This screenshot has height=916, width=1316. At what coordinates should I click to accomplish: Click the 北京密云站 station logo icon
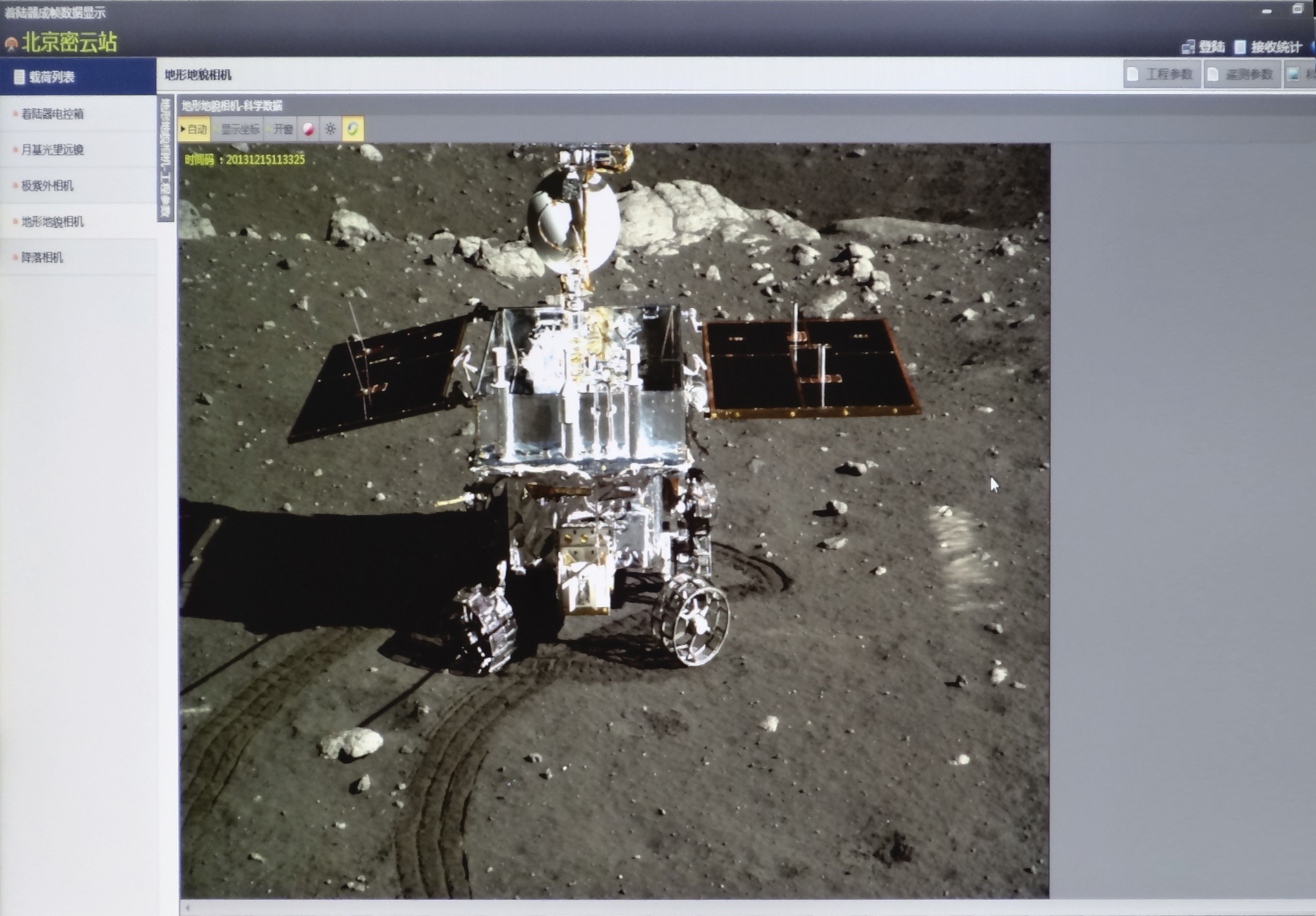pos(11,44)
